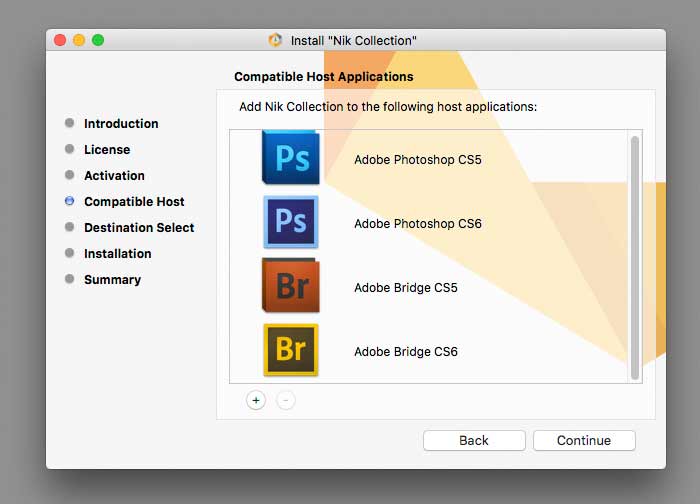Select the Adobe Bridge CS6 label
This screenshot has height=504, width=700.
tap(406, 352)
